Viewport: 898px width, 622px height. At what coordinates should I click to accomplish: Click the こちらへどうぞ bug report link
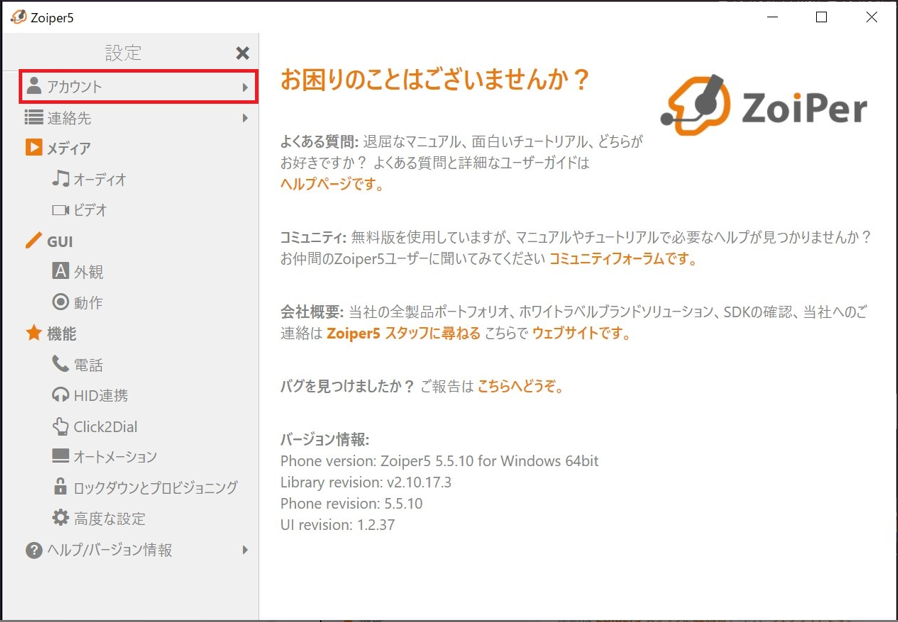[521, 387]
